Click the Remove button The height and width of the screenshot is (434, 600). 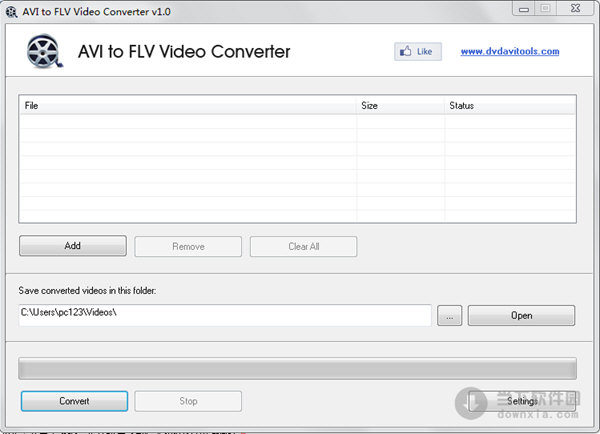click(188, 246)
